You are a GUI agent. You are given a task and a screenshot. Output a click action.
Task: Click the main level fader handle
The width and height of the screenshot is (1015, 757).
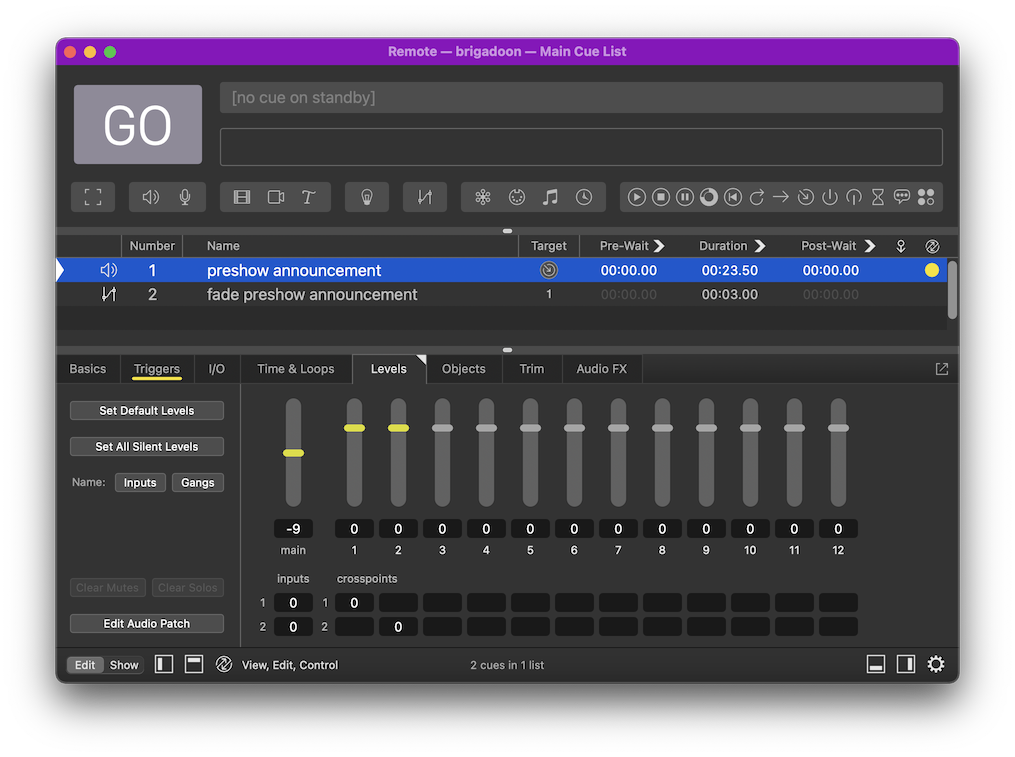pos(293,453)
